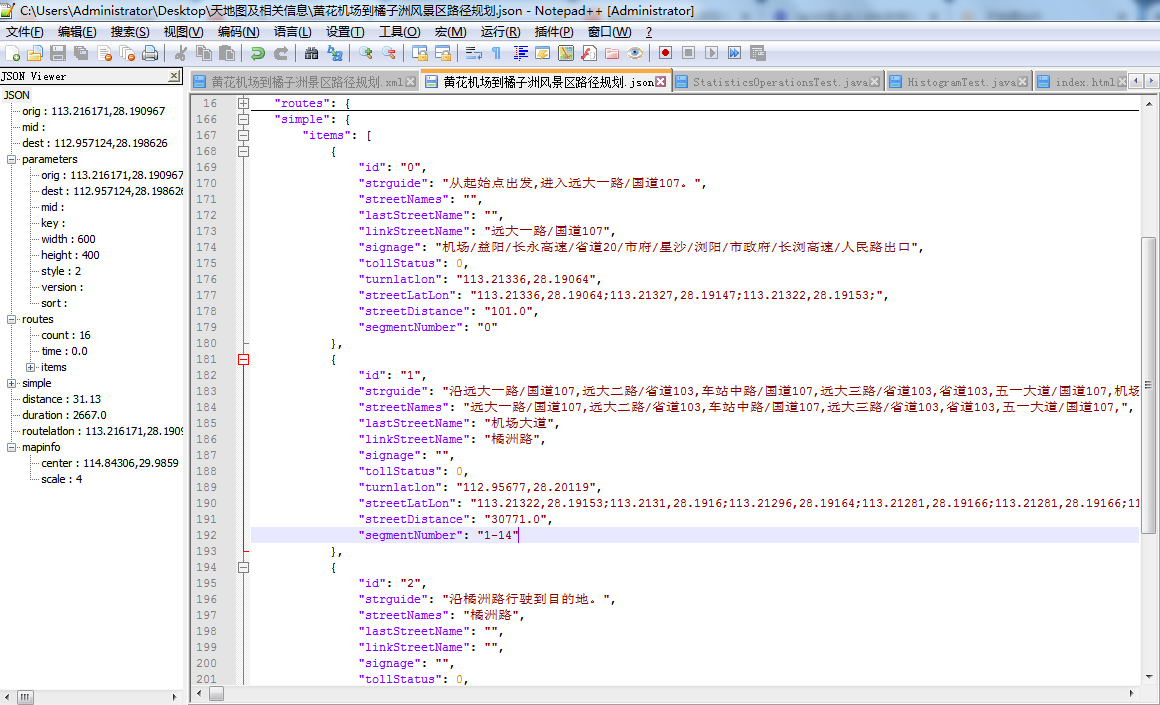Click the Print toolbar icon

click(x=150, y=53)
